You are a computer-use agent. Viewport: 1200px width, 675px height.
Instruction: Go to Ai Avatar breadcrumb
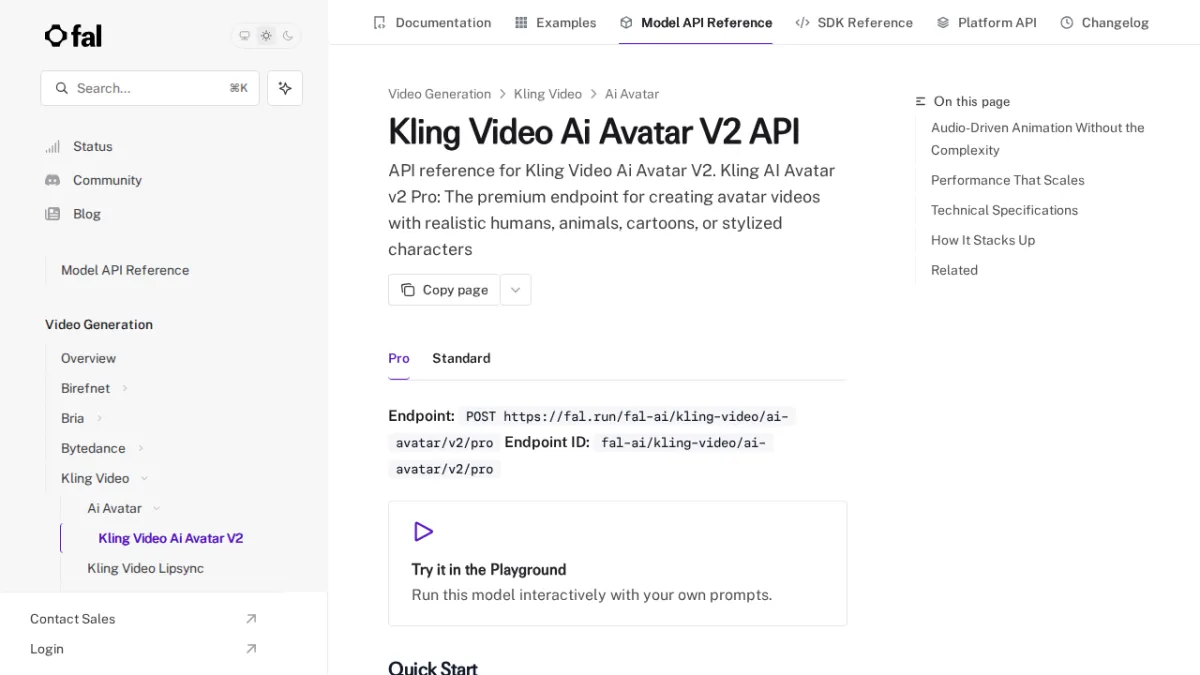[632, 94]
